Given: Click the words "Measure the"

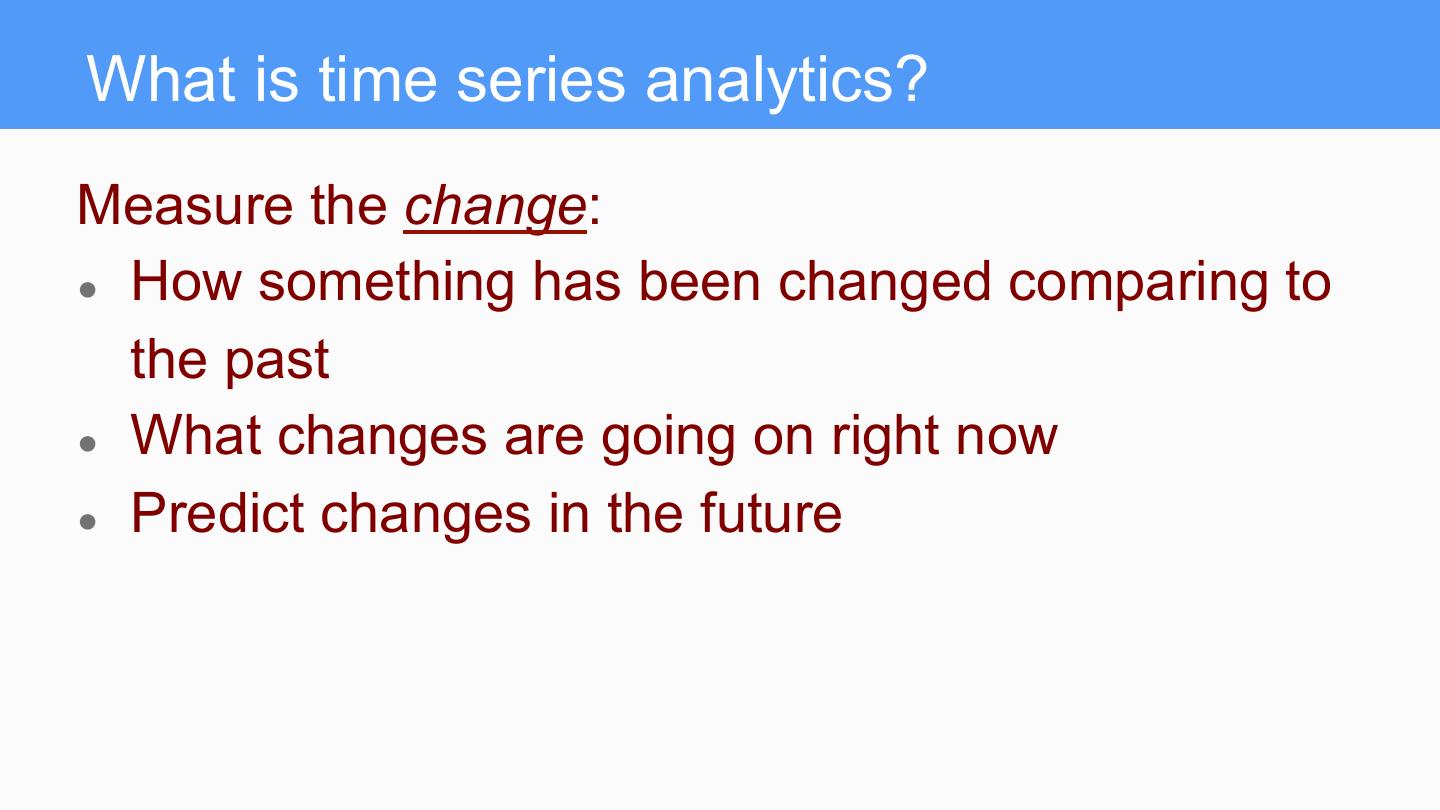Looking at the screenshot, I should [232, 205].
